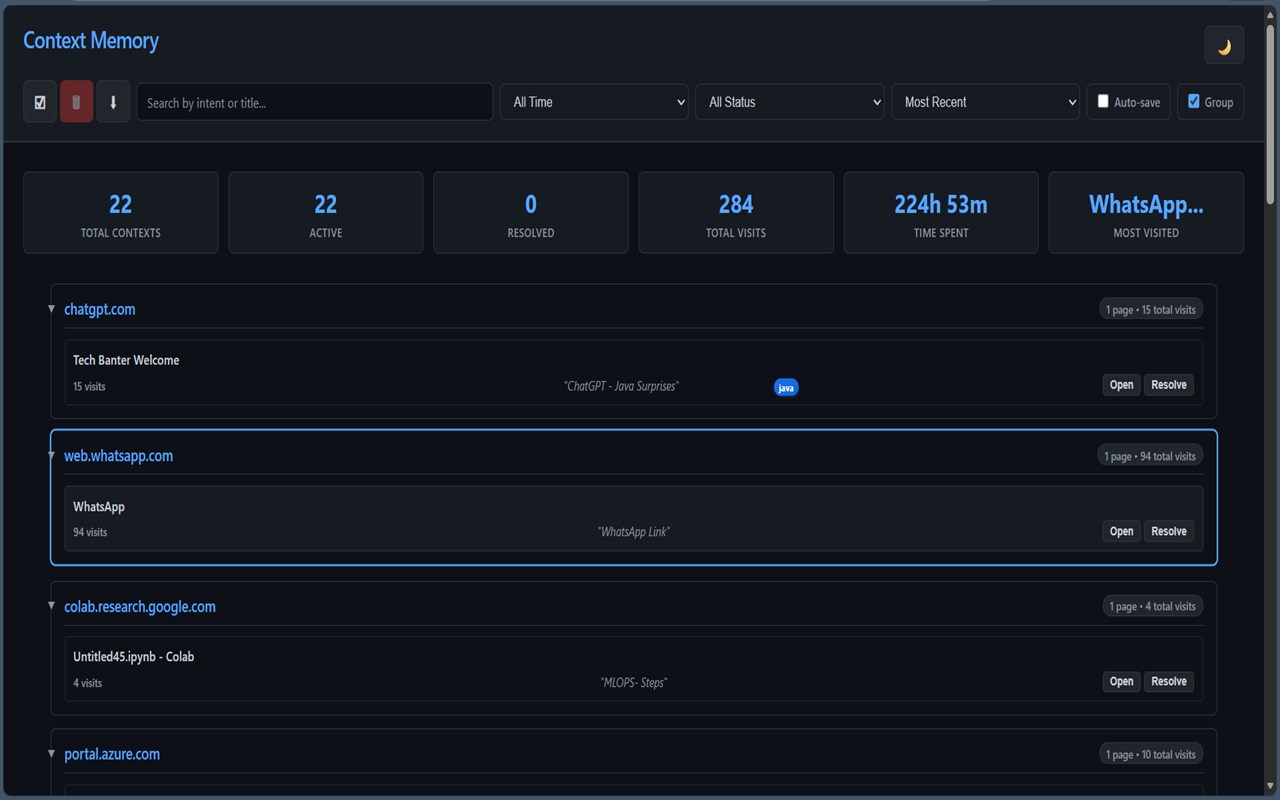Open the WhatsApp context entry
The height and width of the screenshot is (800, 1280).
click(1121, 531)
